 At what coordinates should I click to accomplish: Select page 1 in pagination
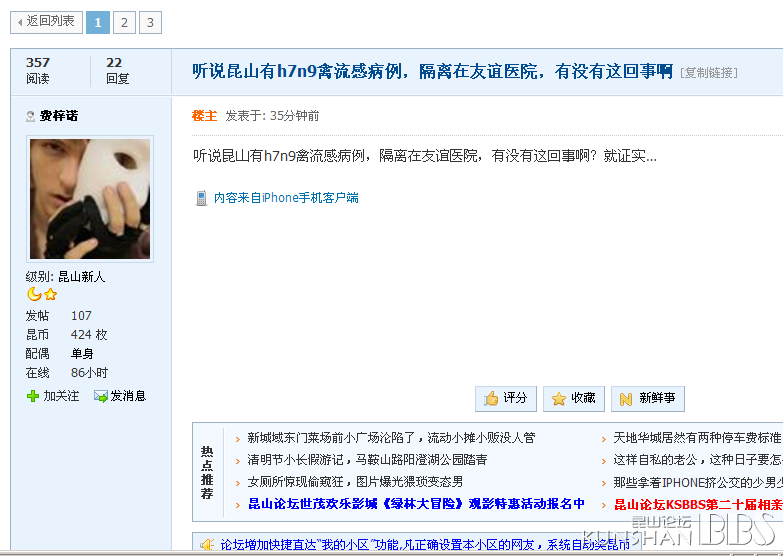tap(98, 22)
